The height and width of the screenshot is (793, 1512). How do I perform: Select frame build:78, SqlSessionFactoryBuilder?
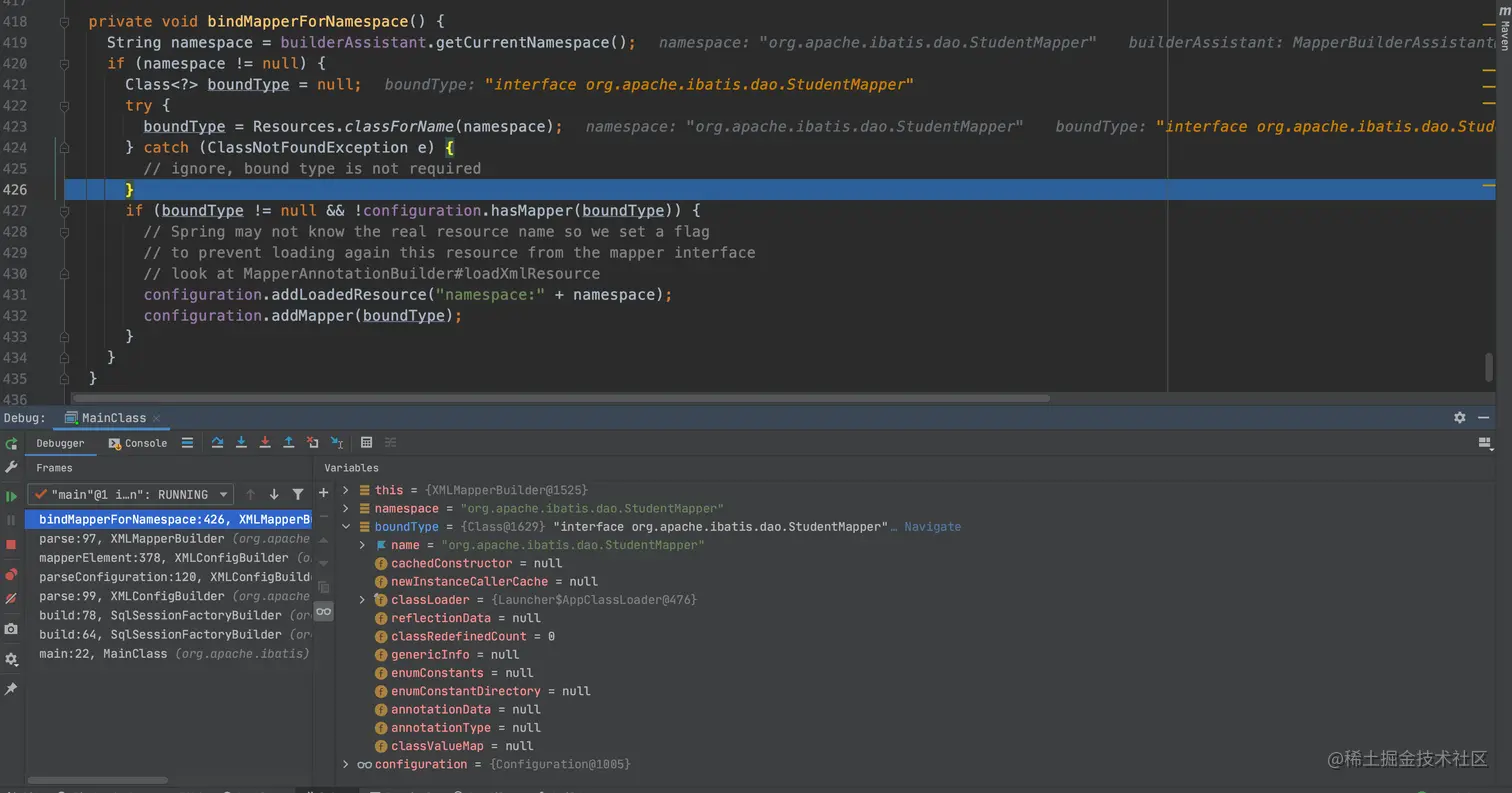pyautogui.click(x=168, y=615)
